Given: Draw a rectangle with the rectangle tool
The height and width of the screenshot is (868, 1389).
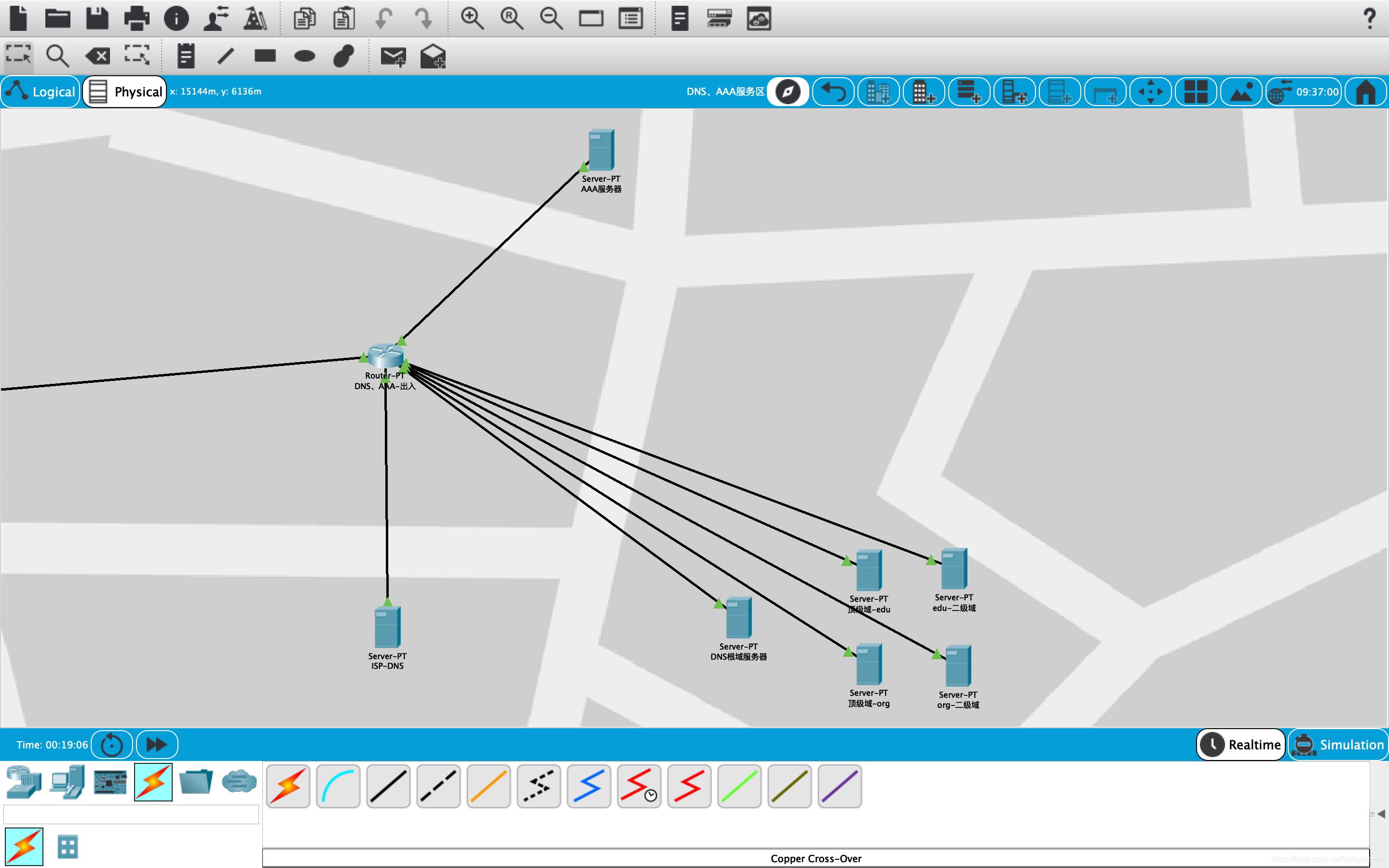Looking at the screenshot, I should 265,55.
